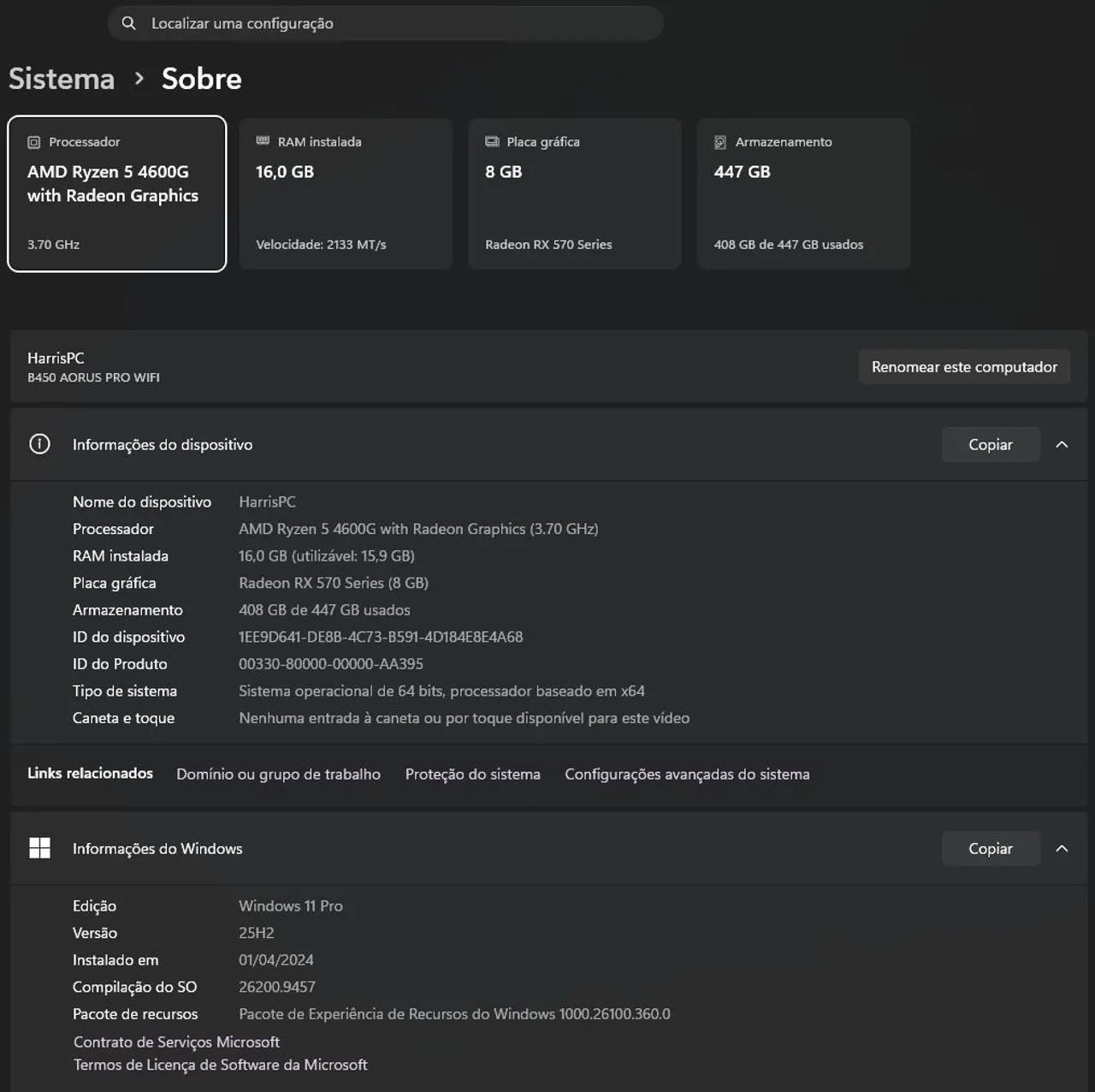This screenshot has height=1092, width=1095.
Task: Click the processor chip icon
Action: point(34,142)
